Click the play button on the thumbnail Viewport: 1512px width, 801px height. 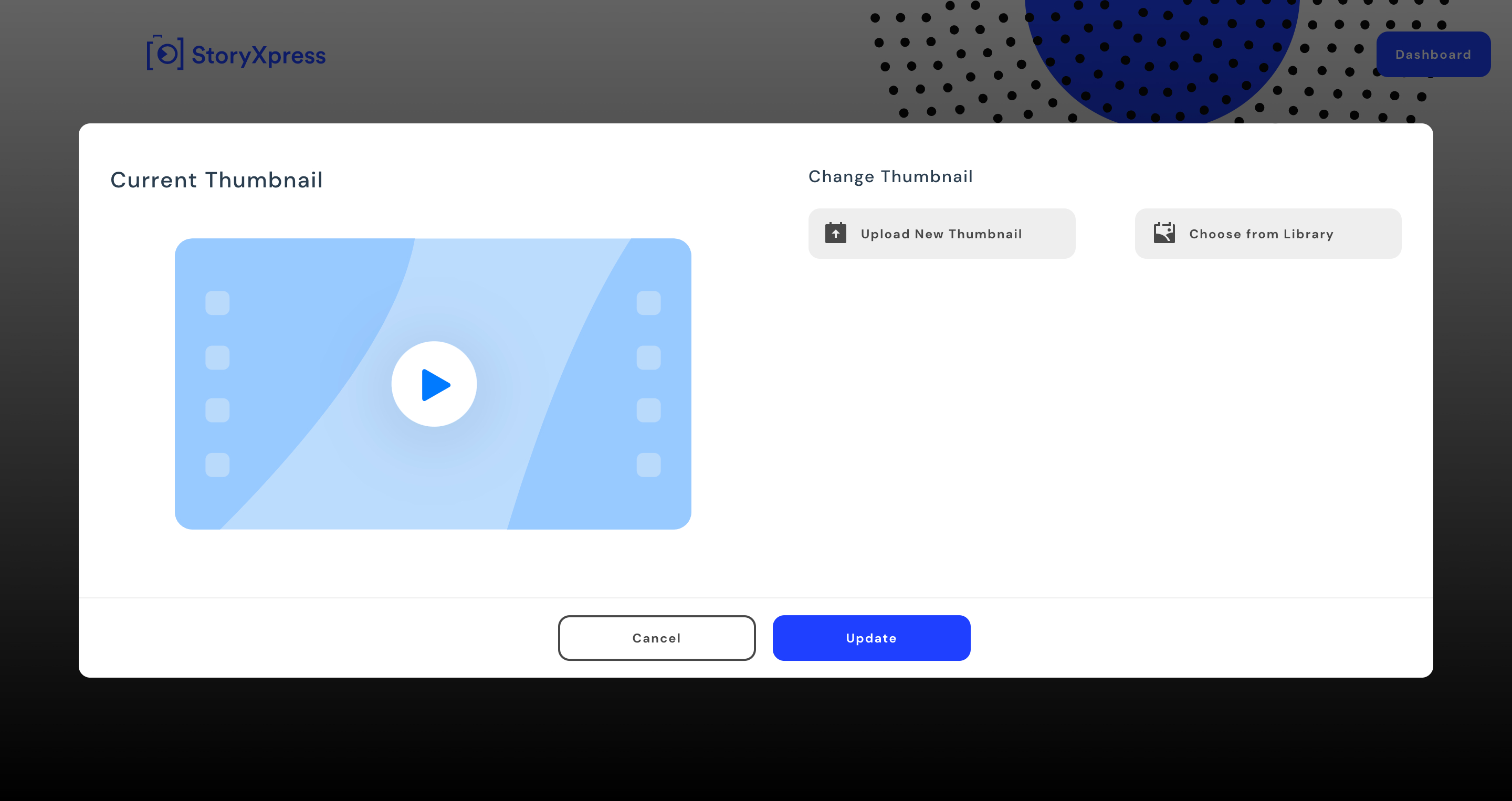point(434,384)
